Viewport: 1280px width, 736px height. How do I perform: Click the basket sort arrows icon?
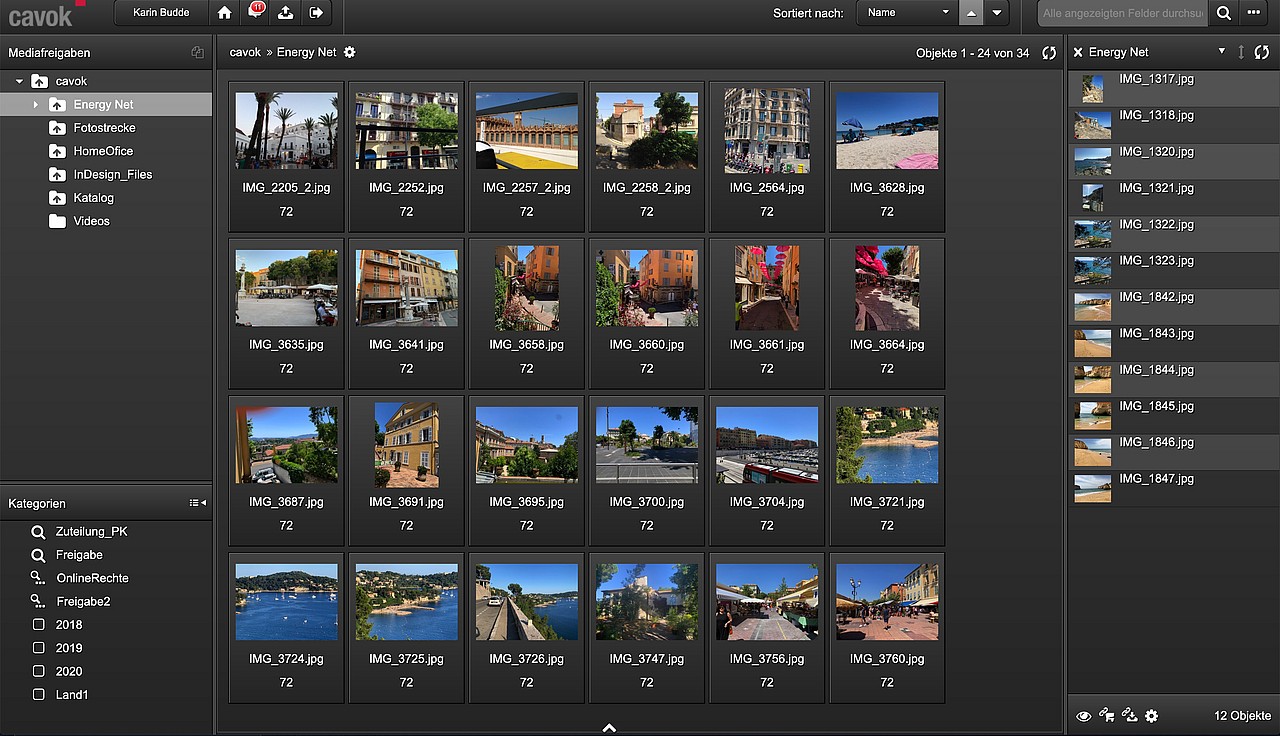(1241, 52)
